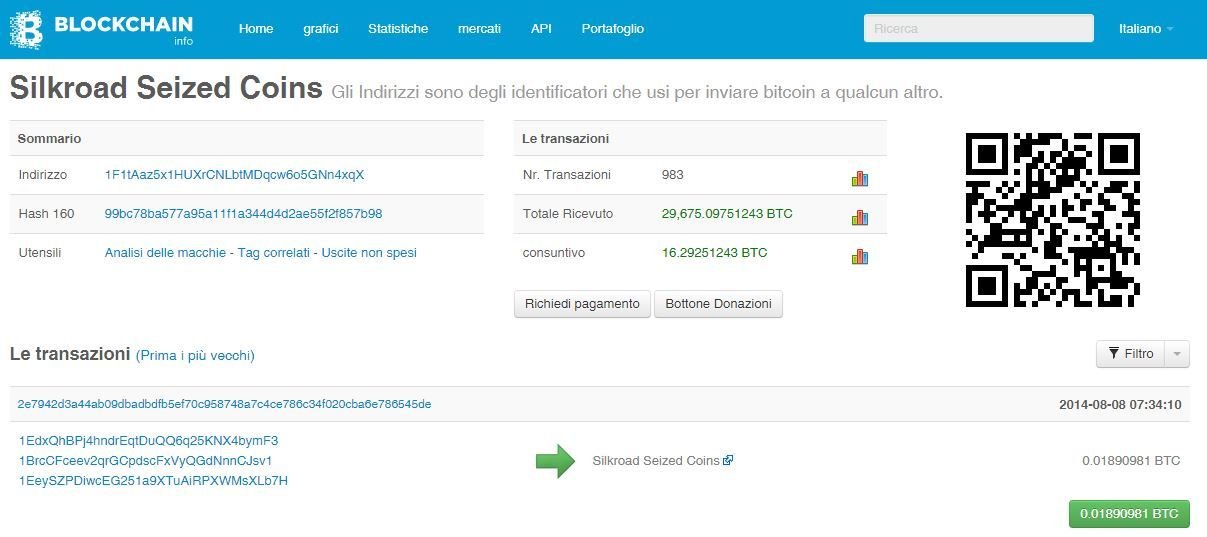This screenshot has width=1207, height=537.
Task: Open address 1EeySZPDiwcEG251a9XTuAiRPXWMsXLb7H
Action: tap(153, 481)
